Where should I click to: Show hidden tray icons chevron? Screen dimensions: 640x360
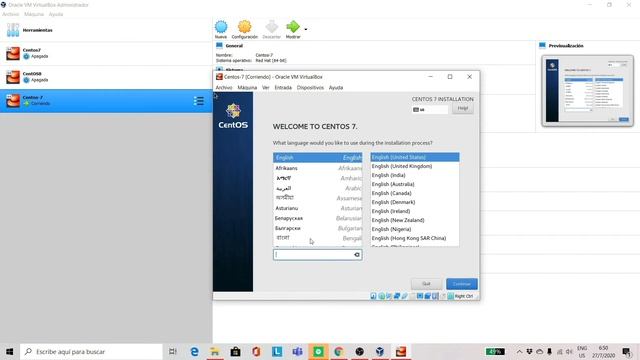click(519, 351)
